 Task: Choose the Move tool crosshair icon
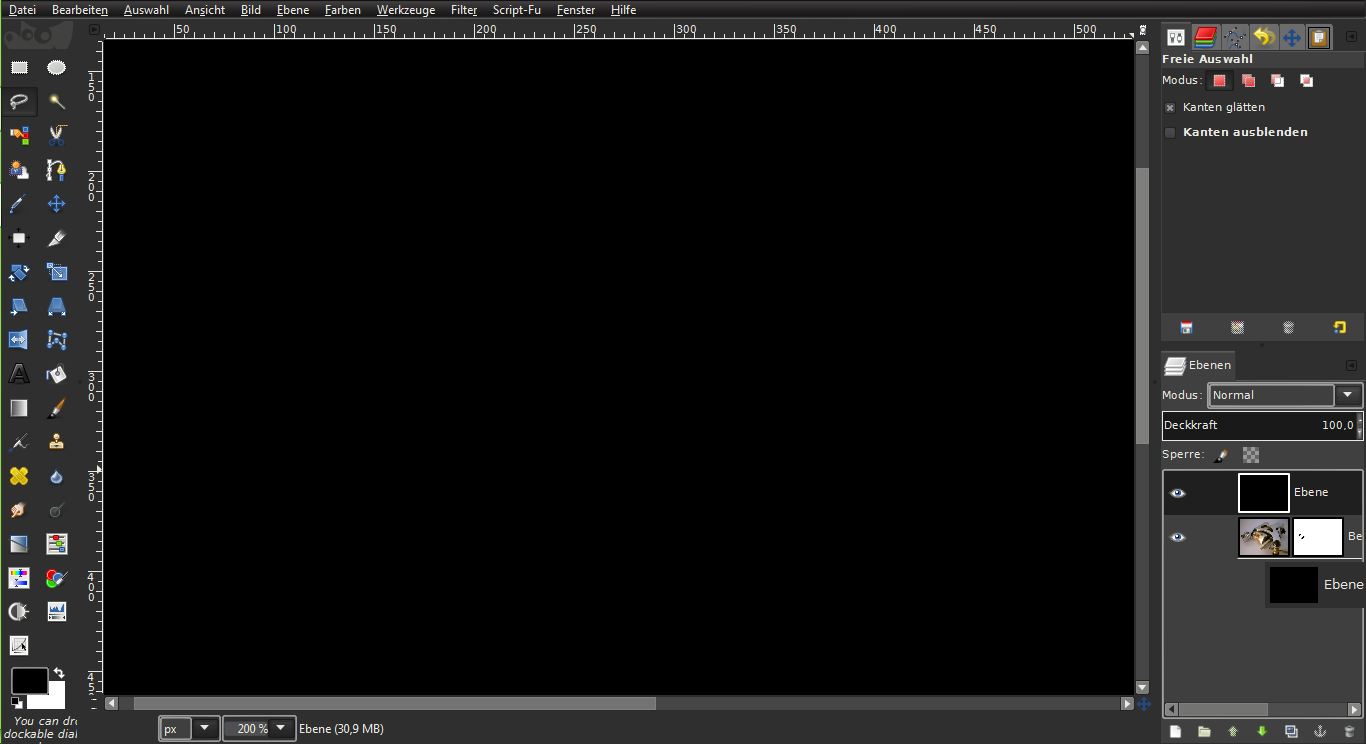56,204
